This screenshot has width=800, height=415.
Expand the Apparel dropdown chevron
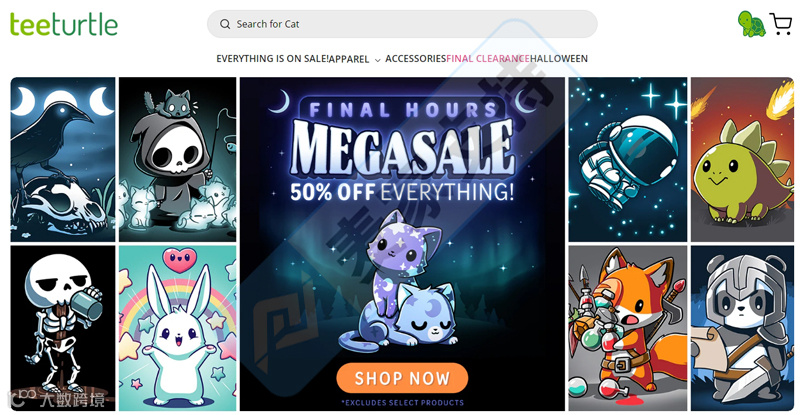pos(378,60)
